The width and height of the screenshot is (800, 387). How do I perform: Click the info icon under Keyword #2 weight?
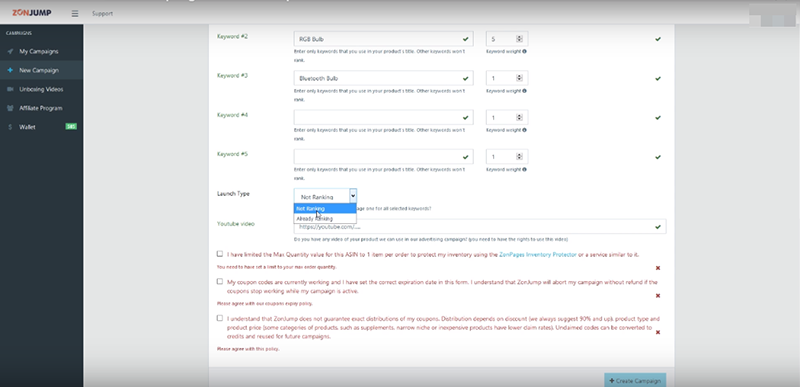point(524,51)
